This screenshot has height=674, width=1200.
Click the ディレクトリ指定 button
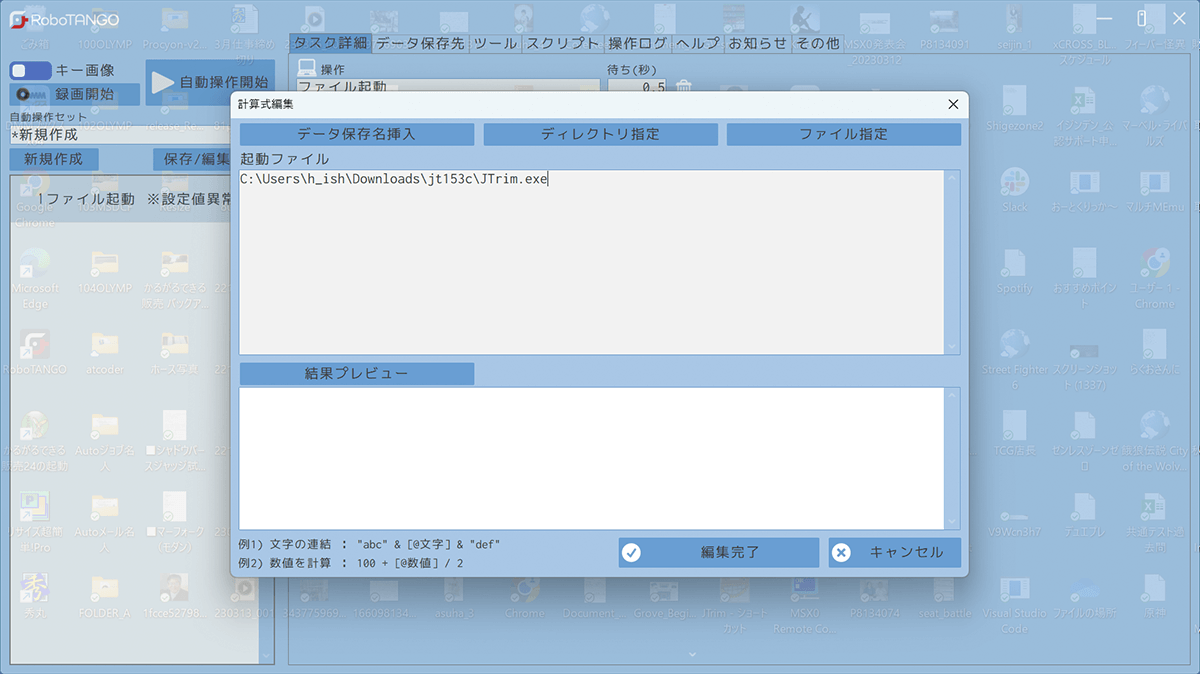pos(600,134)
